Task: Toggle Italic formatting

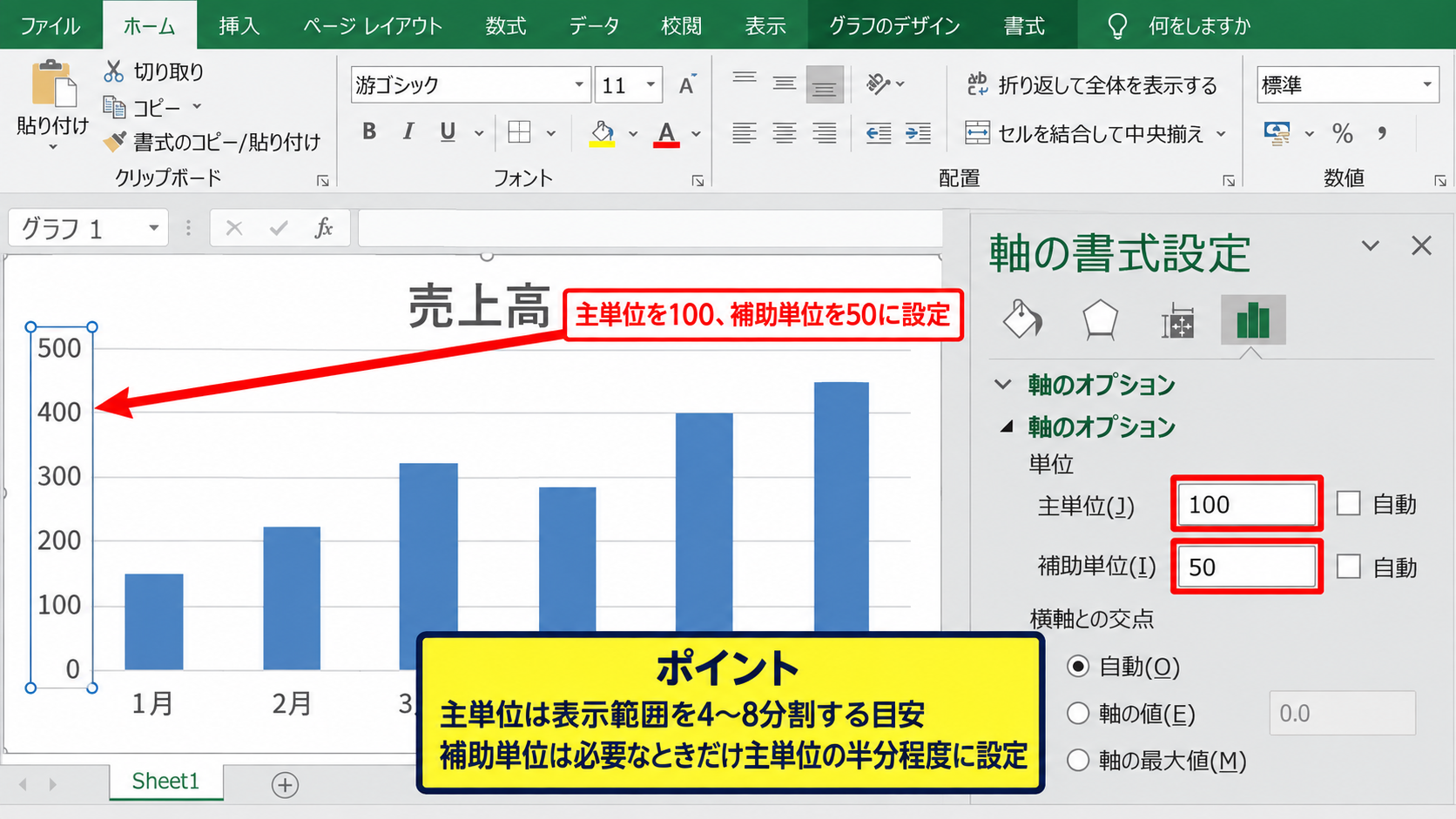Action: [408, 131]
